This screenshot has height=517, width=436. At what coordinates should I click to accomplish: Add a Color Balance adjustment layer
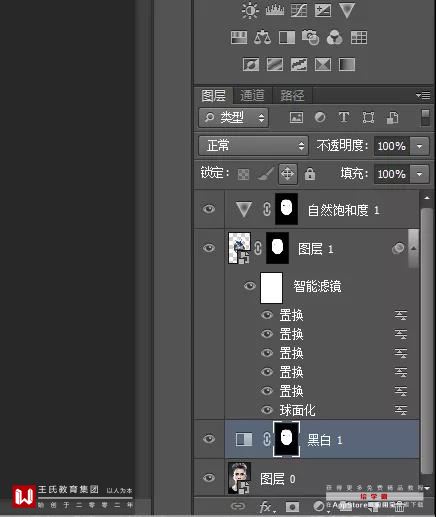[x=263, y=37]
